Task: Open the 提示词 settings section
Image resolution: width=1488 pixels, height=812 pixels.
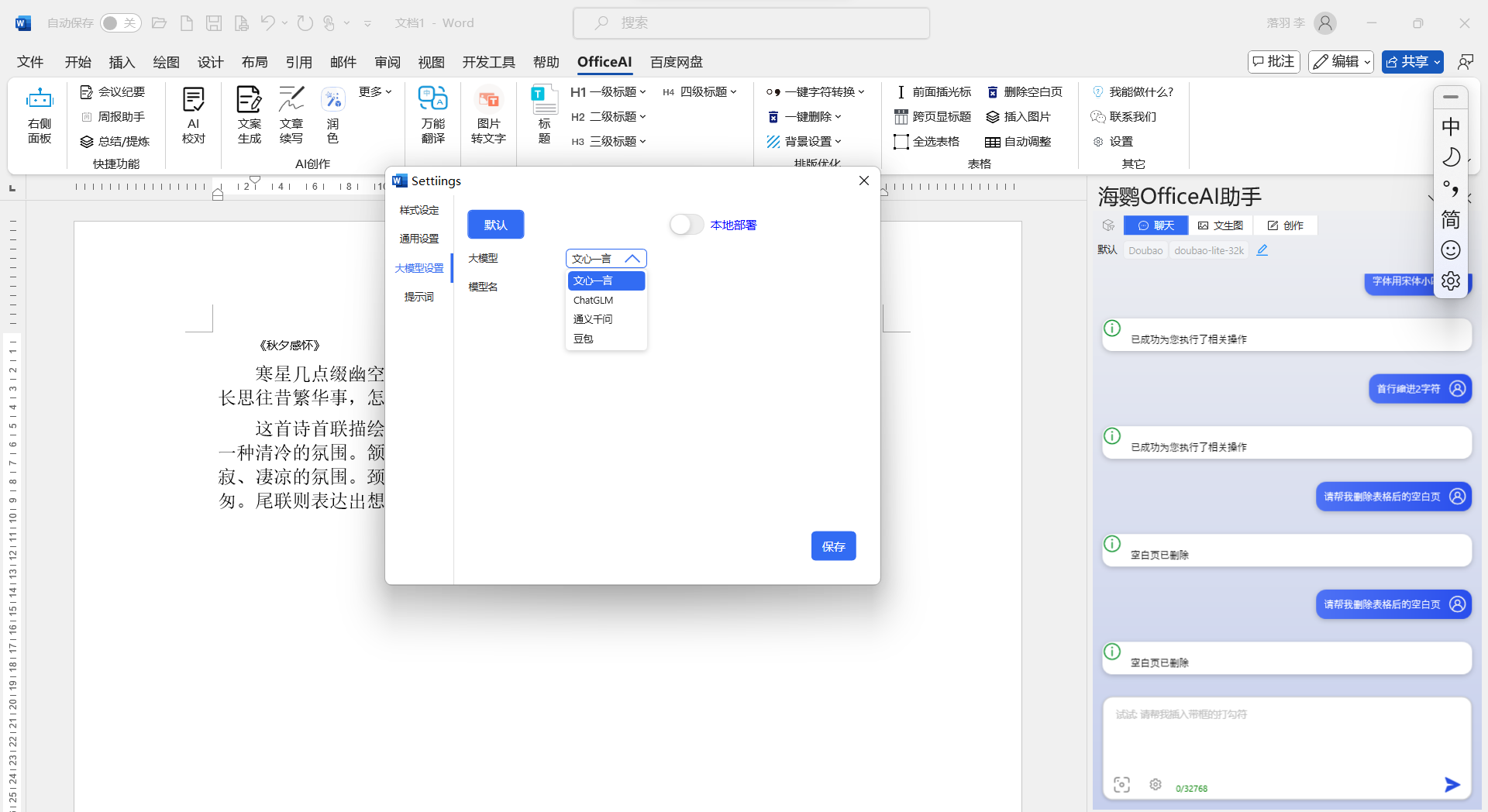Action: pos(419,297)
